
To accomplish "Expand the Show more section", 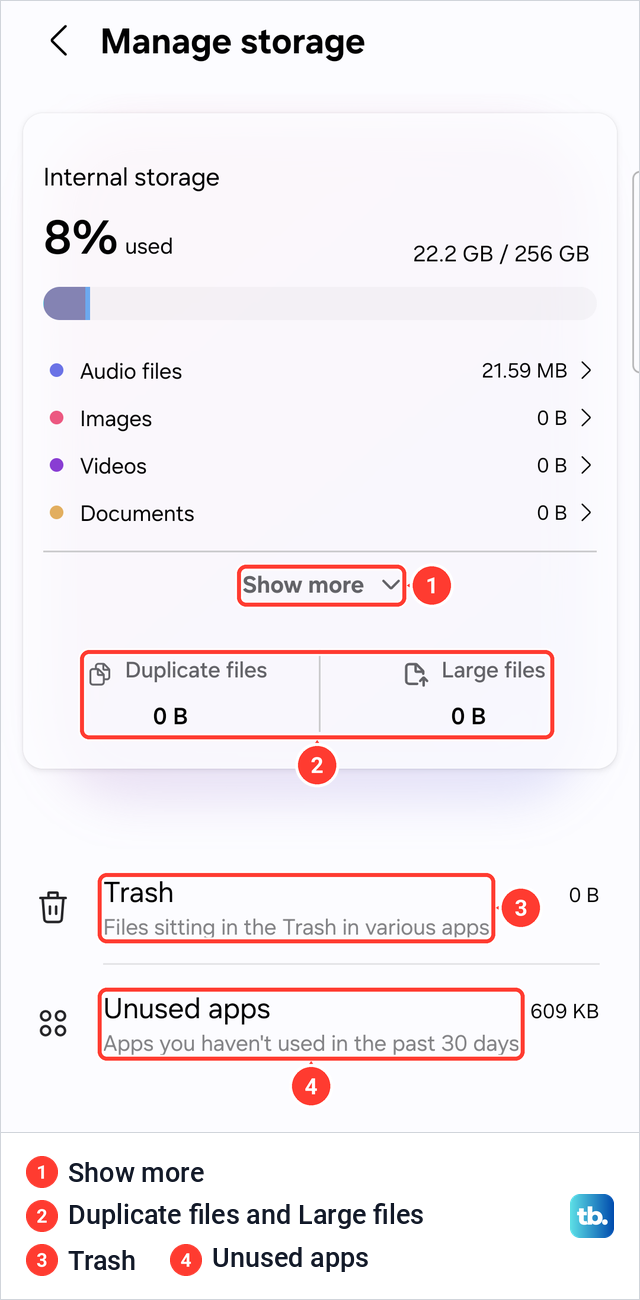I will point(321,585).
